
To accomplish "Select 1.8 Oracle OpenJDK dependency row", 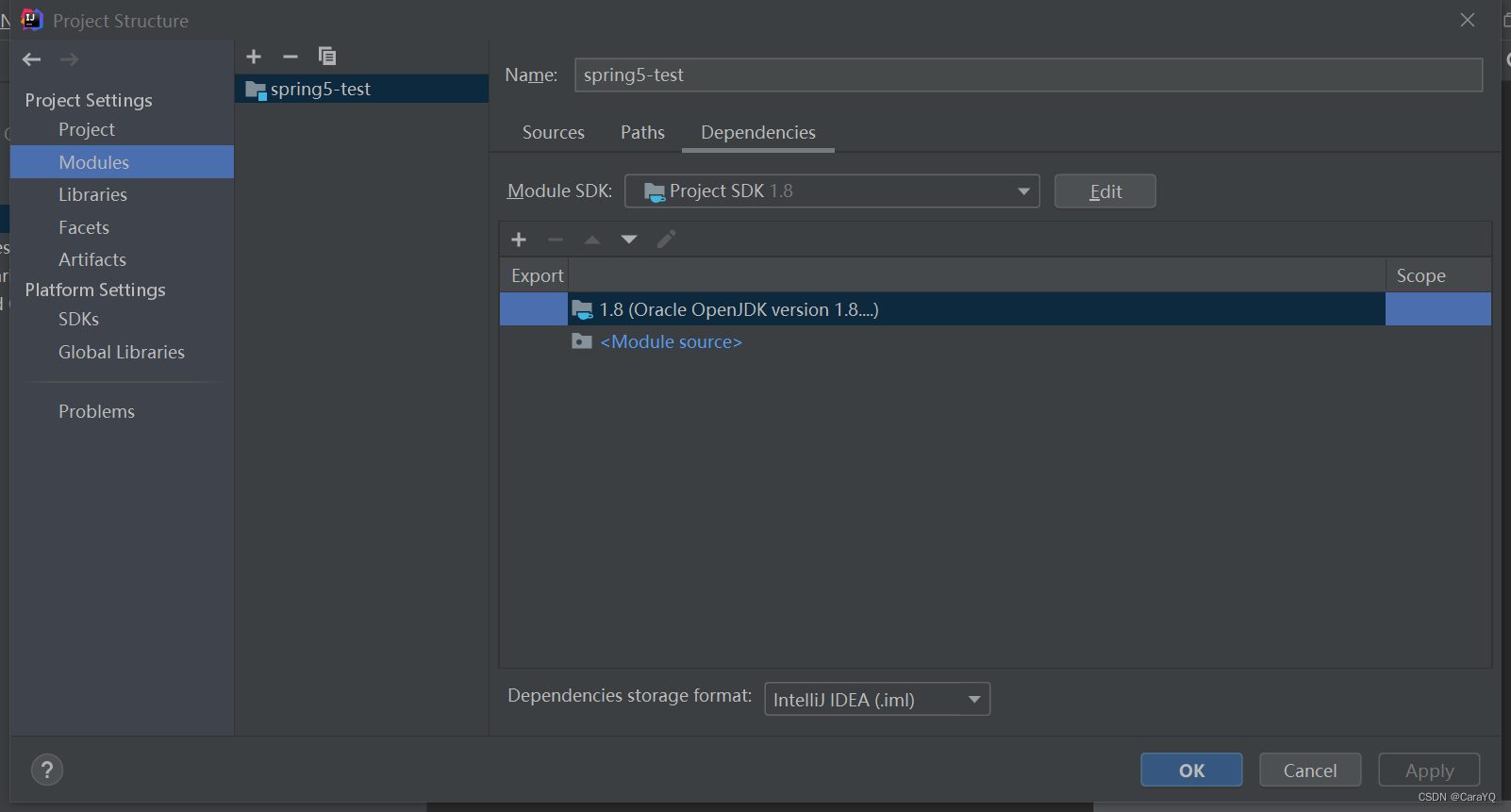I will pyautogui.click(x=995, y=309).
